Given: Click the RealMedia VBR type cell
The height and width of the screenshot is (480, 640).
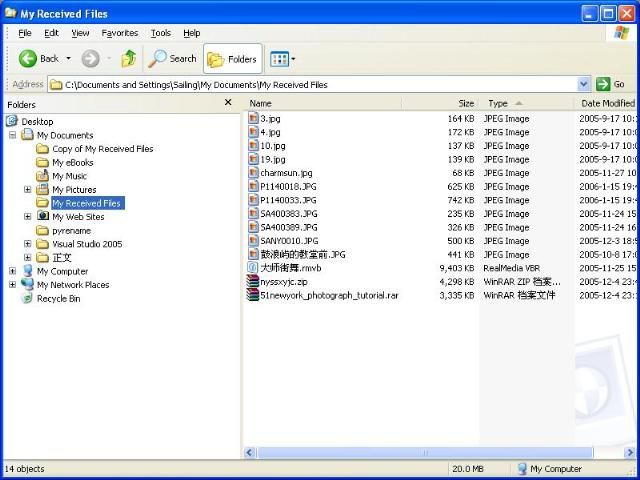Looking at the screenshot, I should pyautogui.click(x=511, y=268).
